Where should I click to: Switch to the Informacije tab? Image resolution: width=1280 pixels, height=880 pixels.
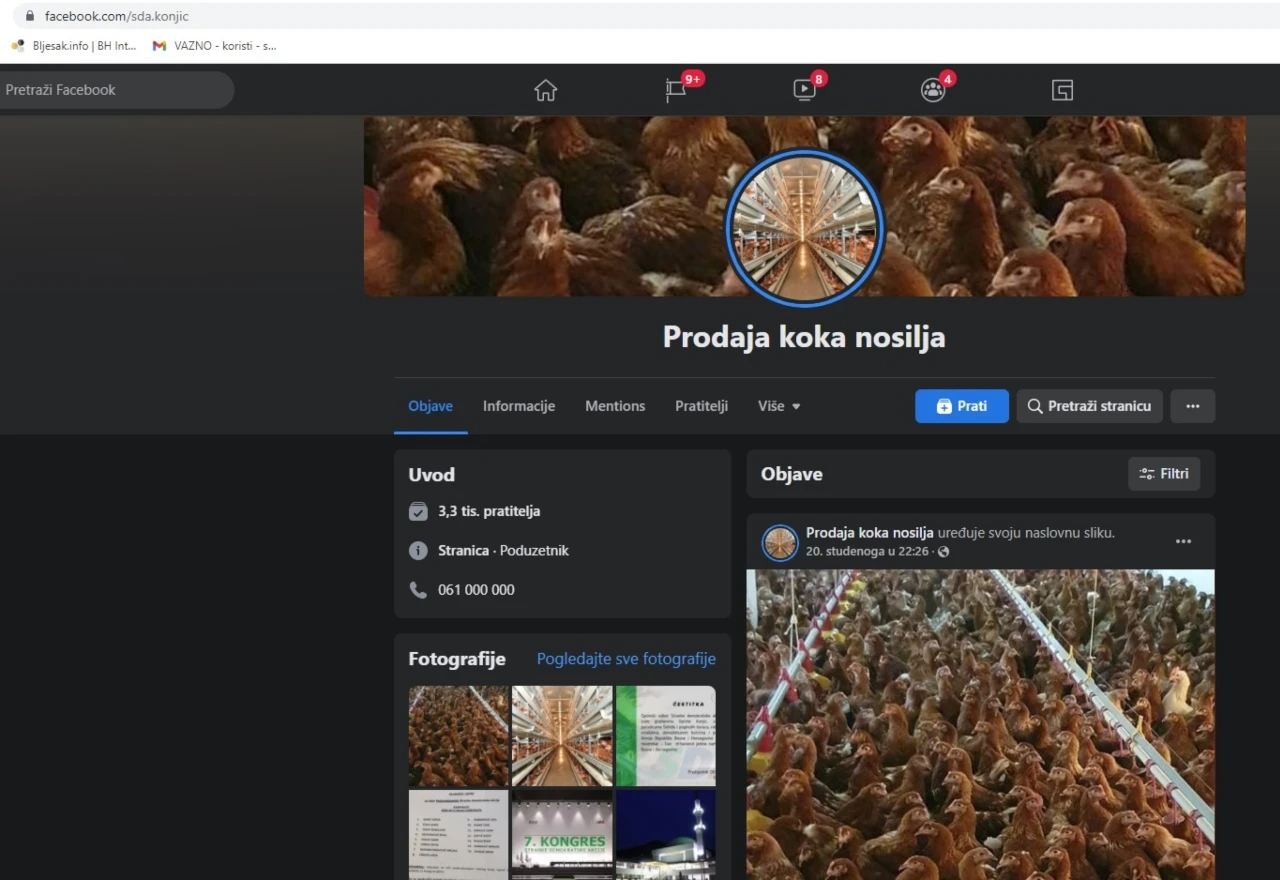pyautogui.click(x=519, y=406)
